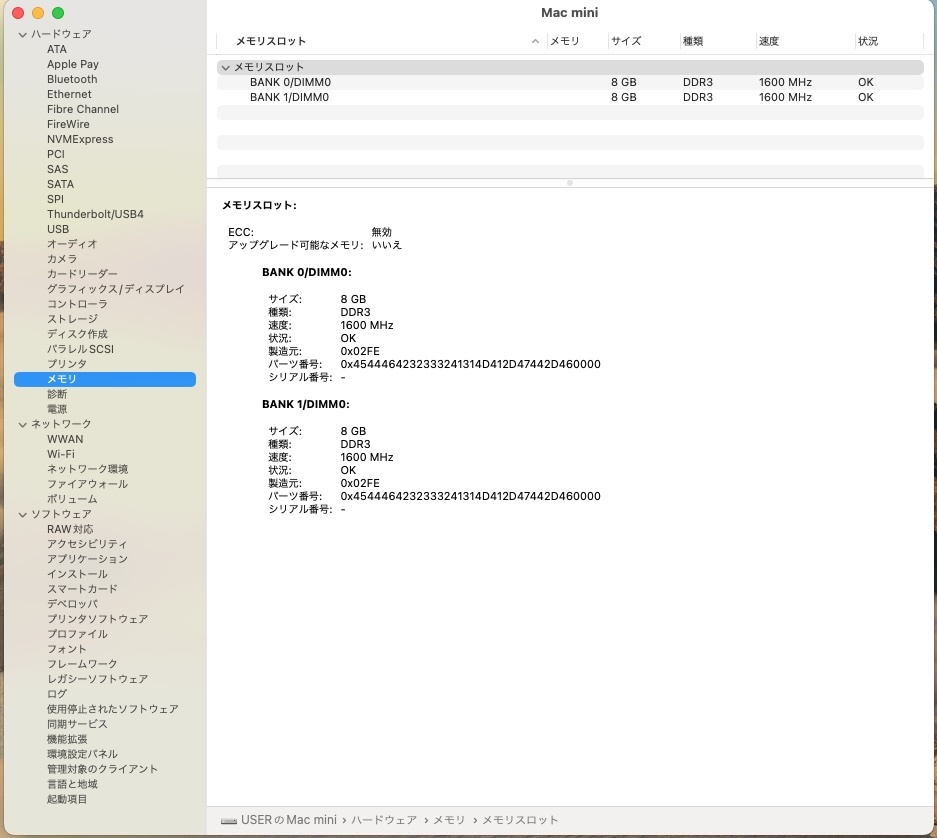Select ファイアウォール entry
Screen dimensions: 937x838
[87, 484]
